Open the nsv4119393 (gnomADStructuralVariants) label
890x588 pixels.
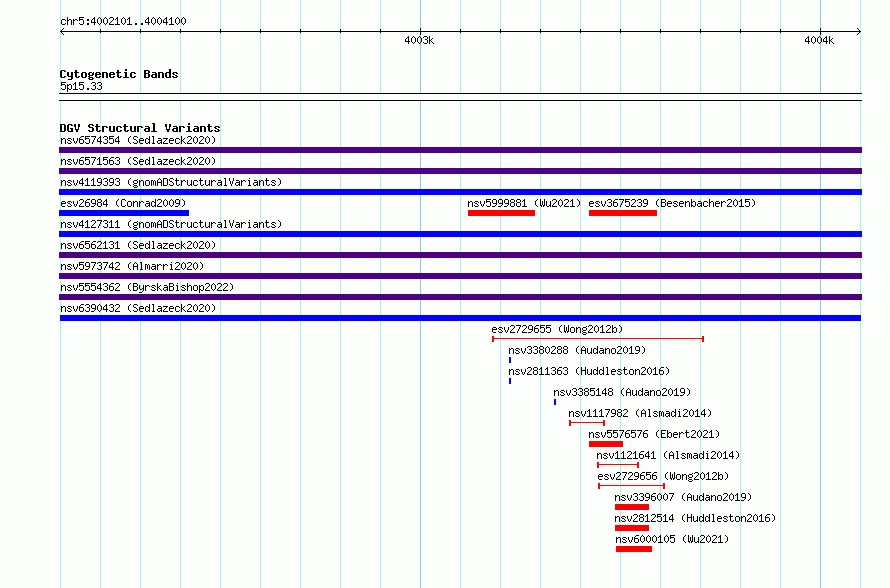171,182
